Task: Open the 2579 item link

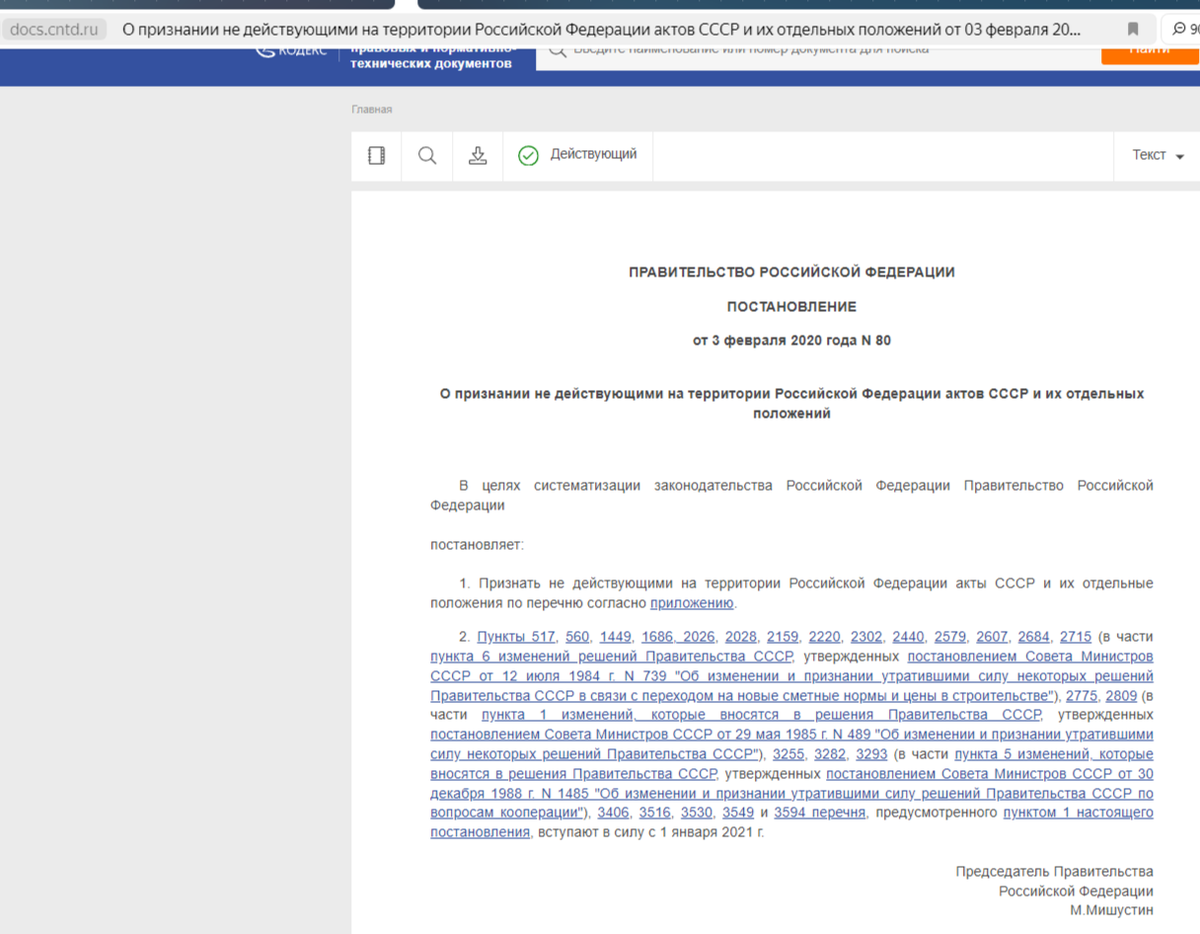Action: 951,637
